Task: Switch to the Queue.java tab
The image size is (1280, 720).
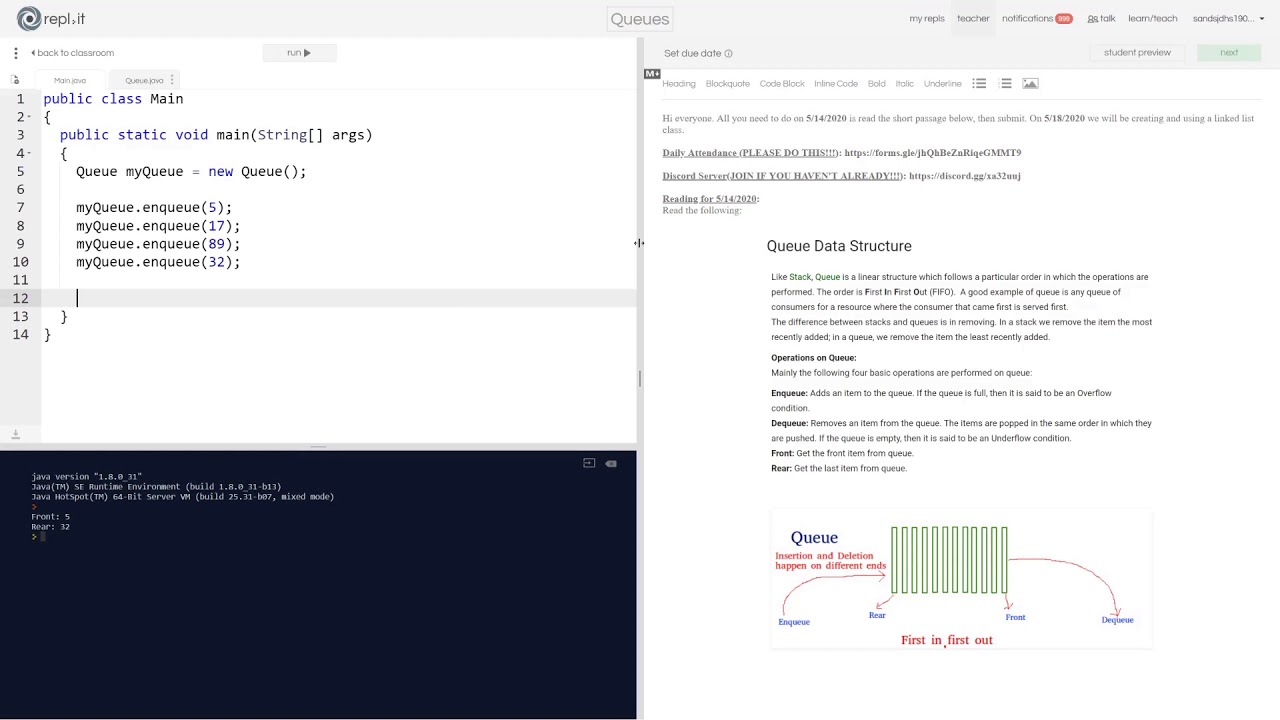Action: pos(144,80)
